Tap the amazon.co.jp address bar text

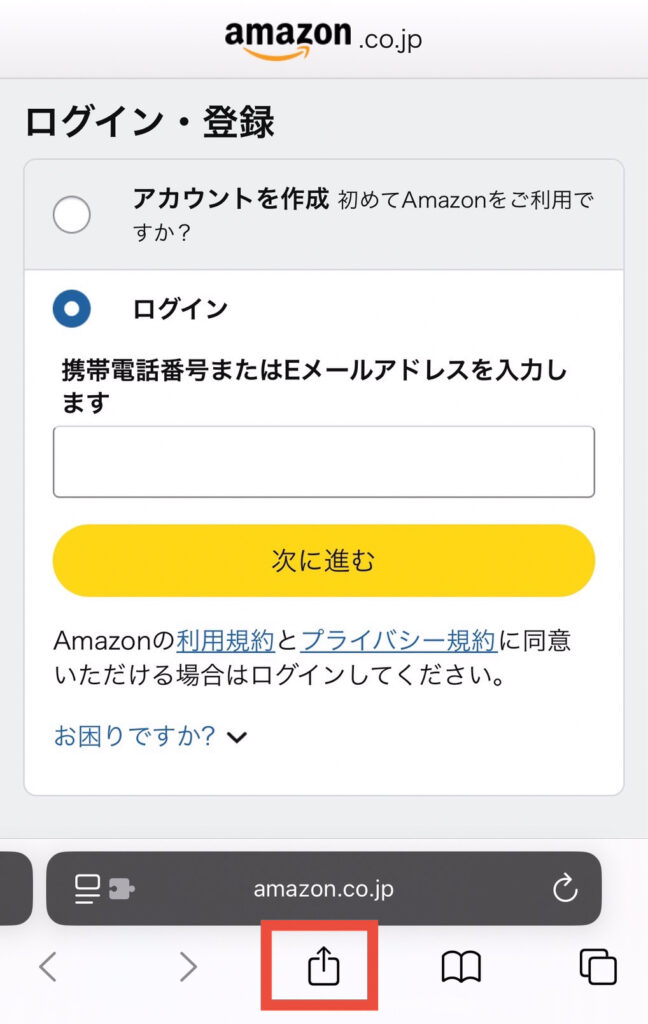pos(323,888)
